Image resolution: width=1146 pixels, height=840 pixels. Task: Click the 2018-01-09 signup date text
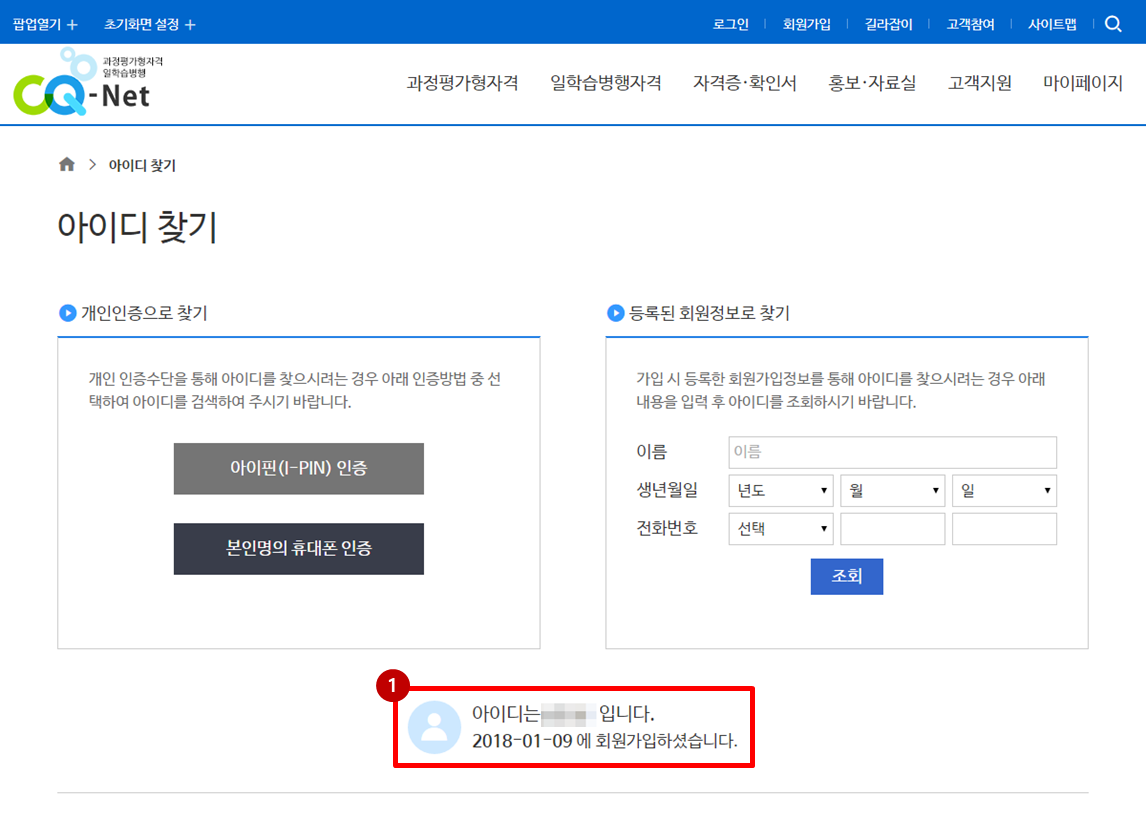coord(522,741)
